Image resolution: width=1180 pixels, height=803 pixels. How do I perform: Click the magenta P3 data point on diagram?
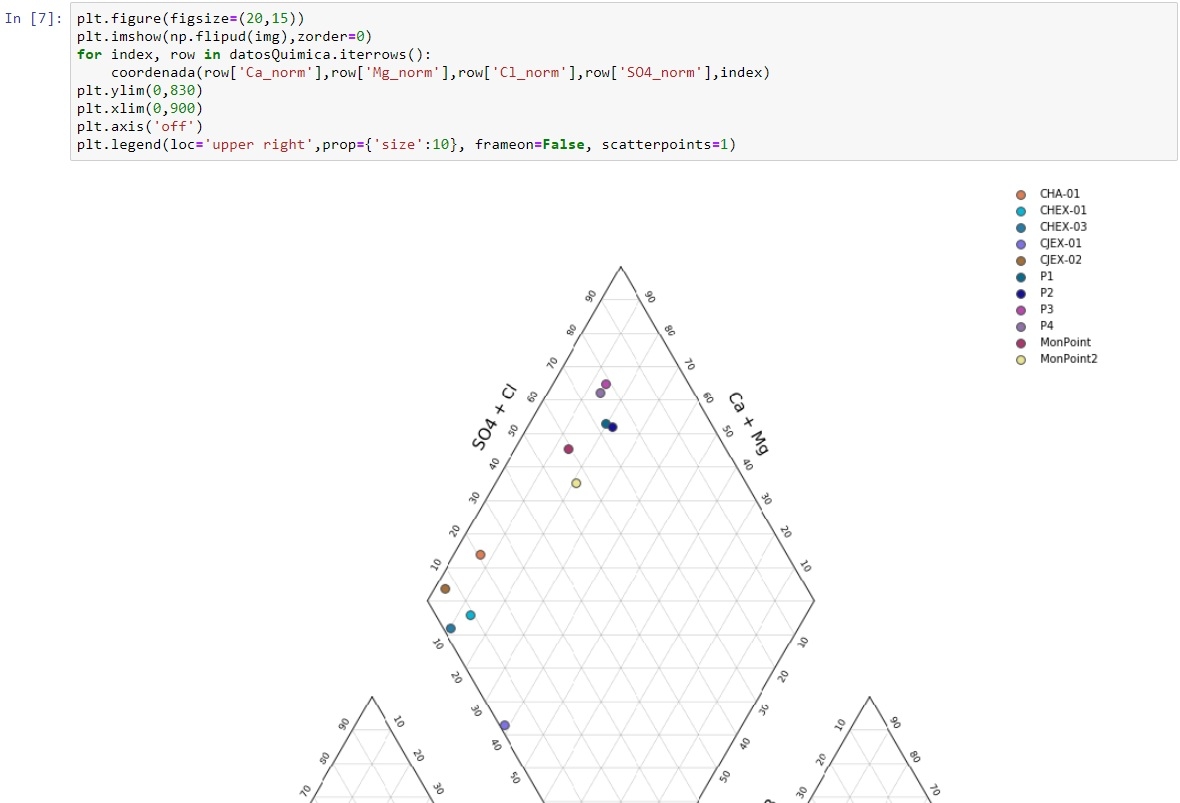(x=605, y=385)
